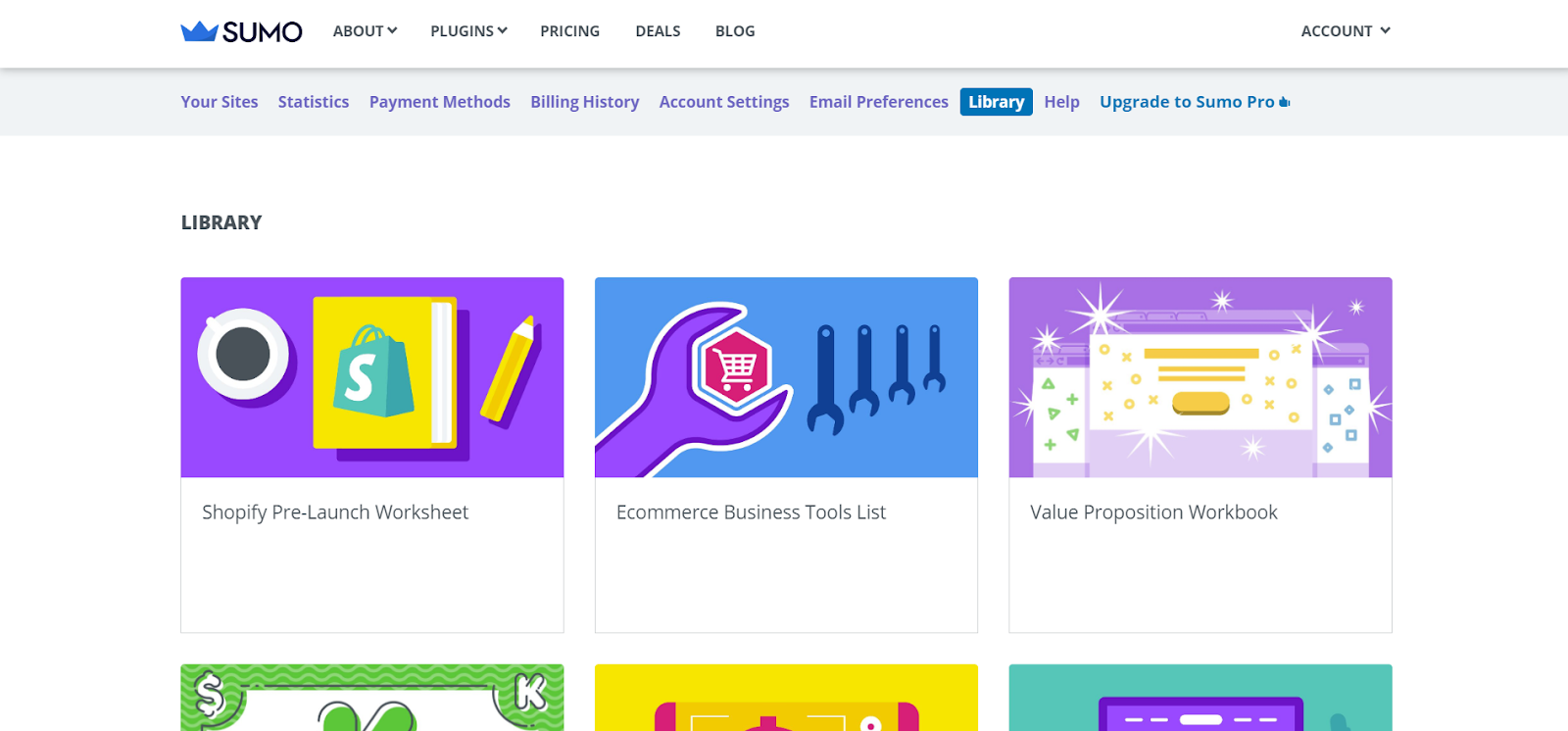The image size is (1568, 731).
Task: Open the Pricing page
Action: pos(569,31)
